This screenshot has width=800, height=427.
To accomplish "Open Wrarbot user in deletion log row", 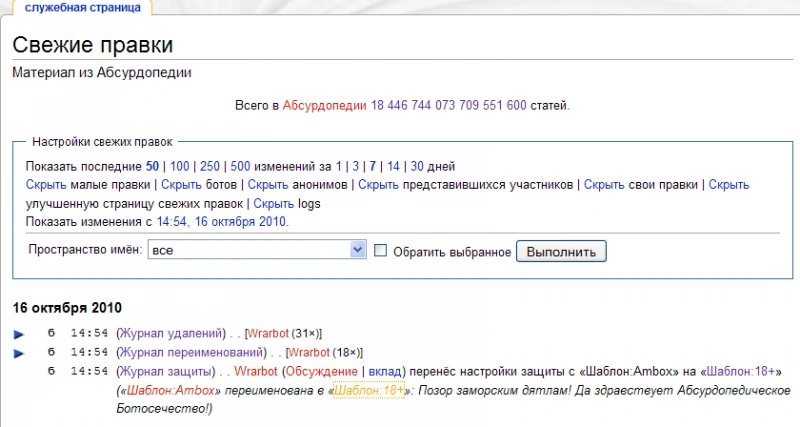I will click(x=268, y=333).
